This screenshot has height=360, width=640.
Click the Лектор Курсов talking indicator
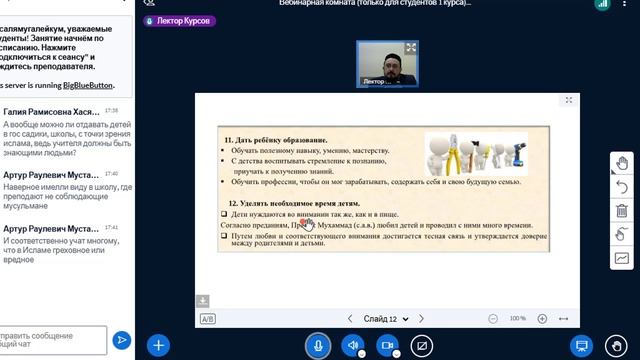point(179,21)
